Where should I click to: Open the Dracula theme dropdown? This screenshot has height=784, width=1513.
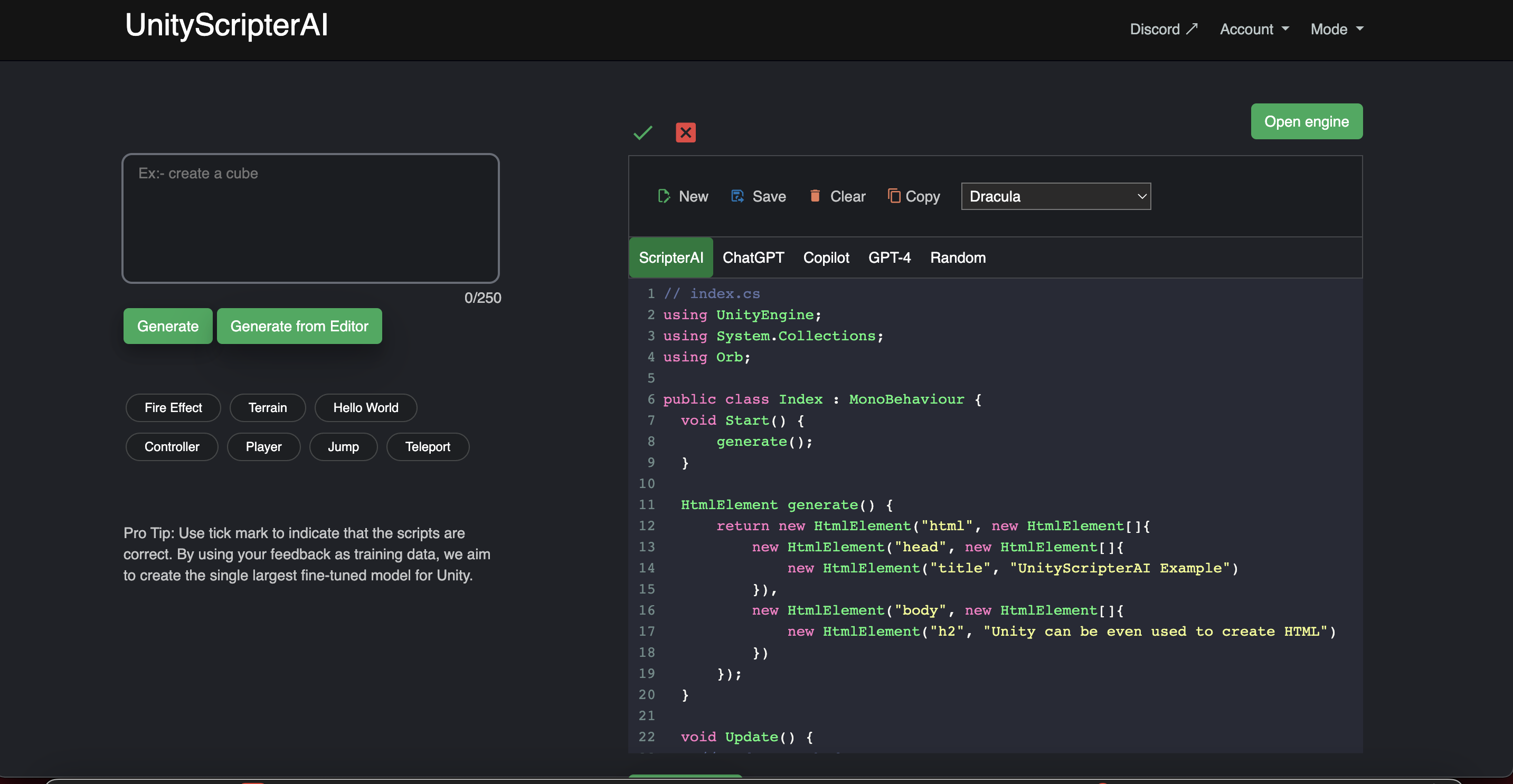tap(1055, 196)
